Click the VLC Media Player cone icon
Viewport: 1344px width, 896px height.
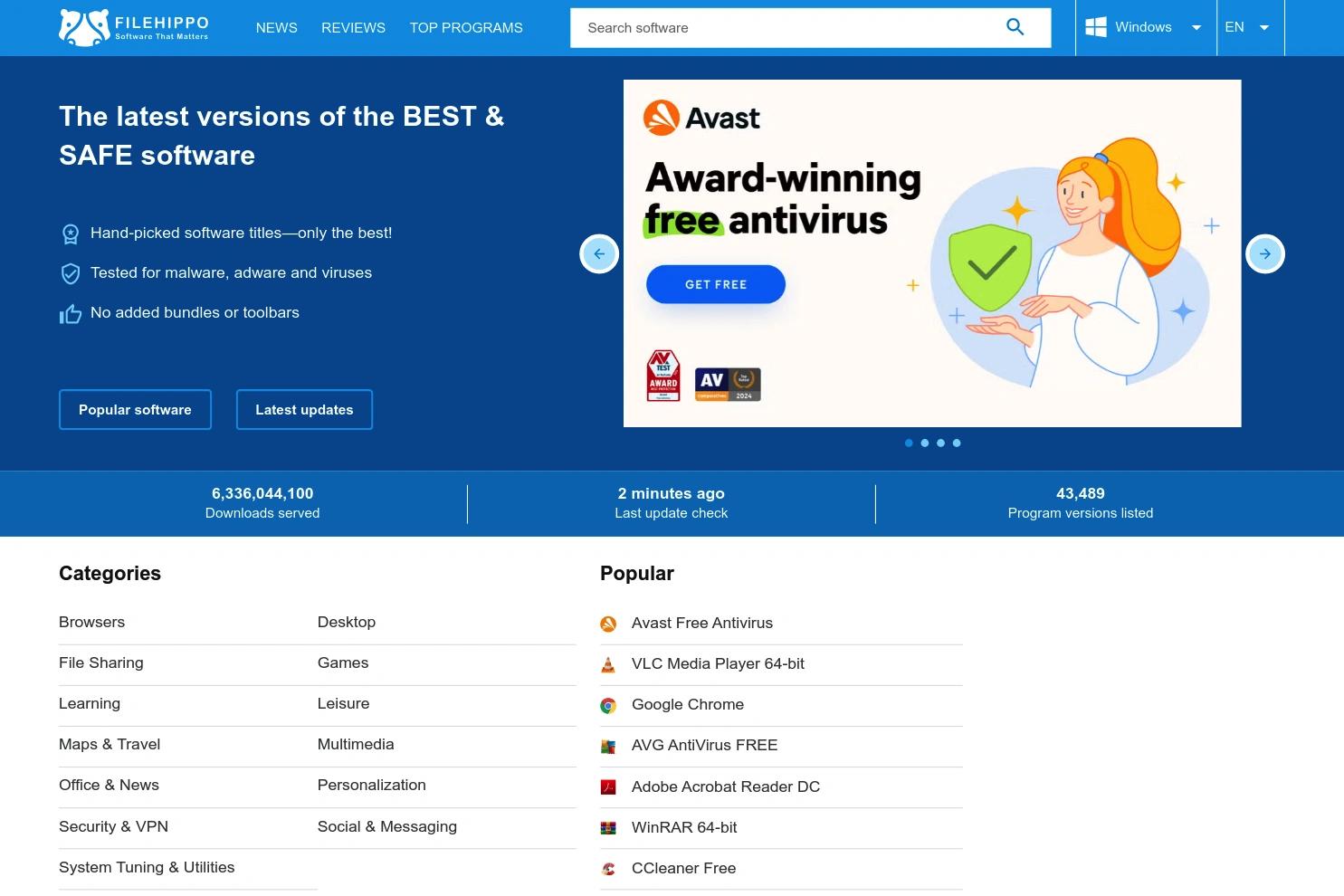[x=608, y=664]
